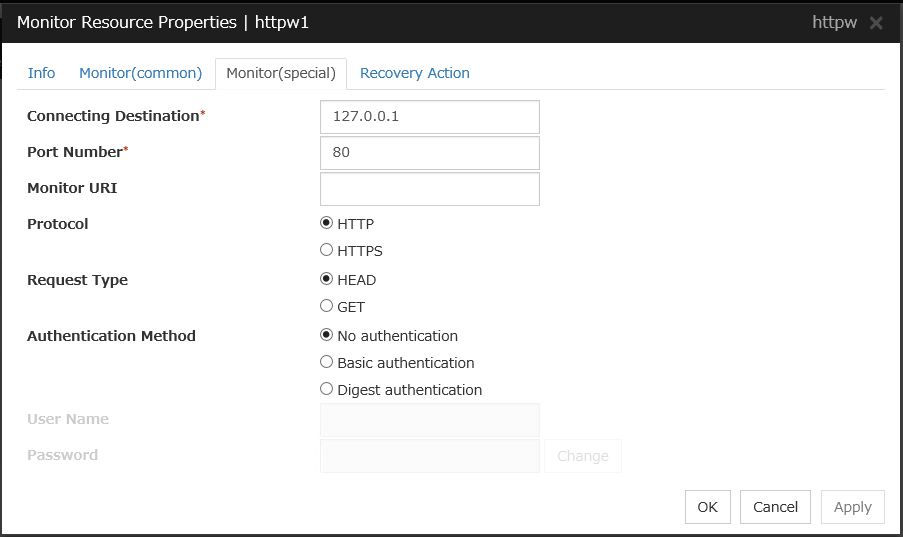
Task: Set request type to HEAD
Action: tap(327, 280)
